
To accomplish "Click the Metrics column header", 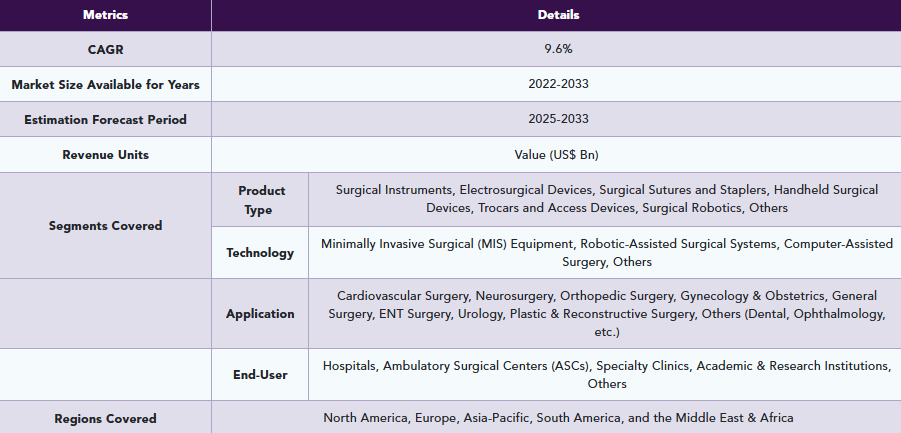I will [x=105, y=15].
